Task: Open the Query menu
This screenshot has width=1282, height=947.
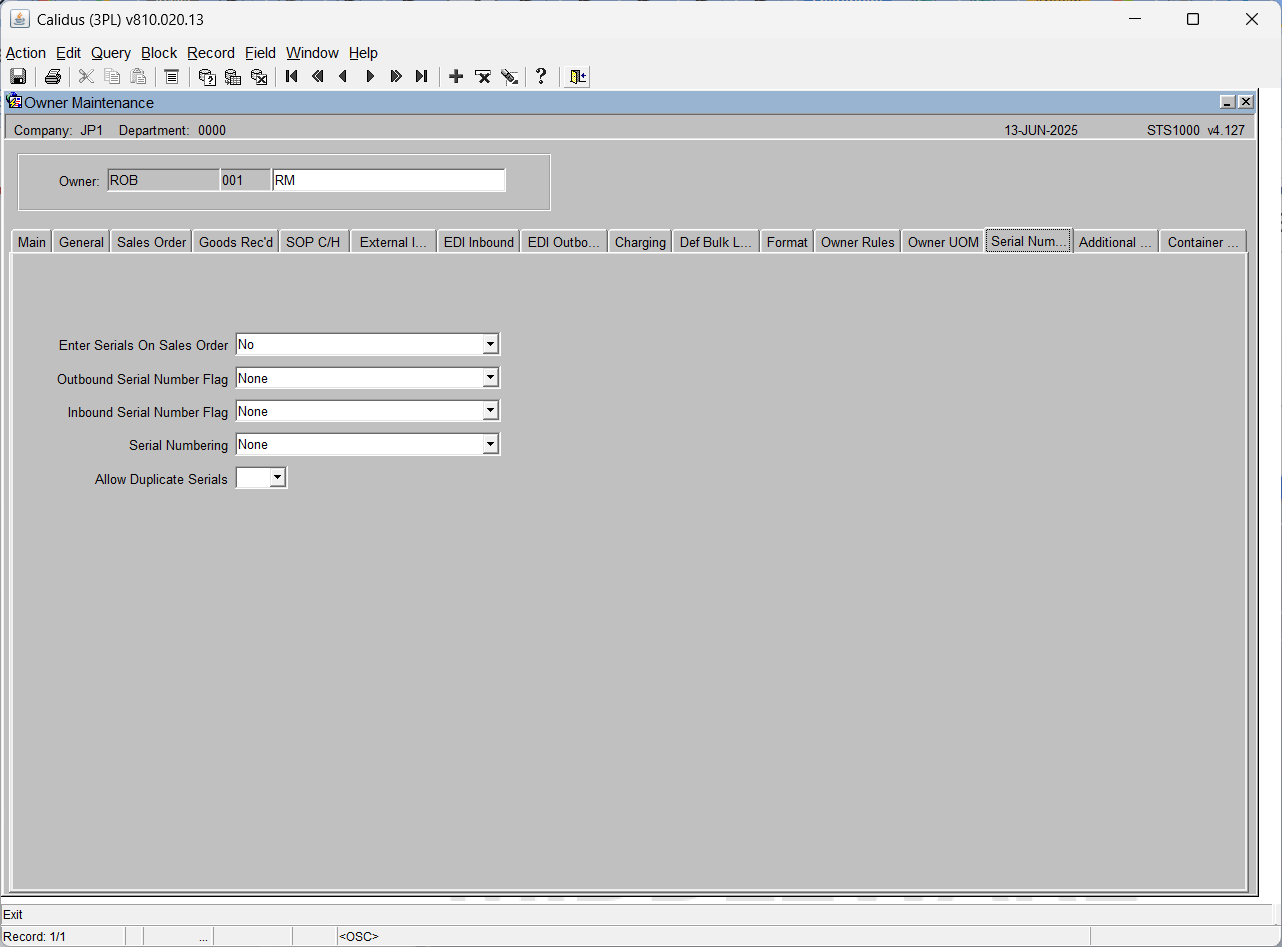Action: [111, 53]
